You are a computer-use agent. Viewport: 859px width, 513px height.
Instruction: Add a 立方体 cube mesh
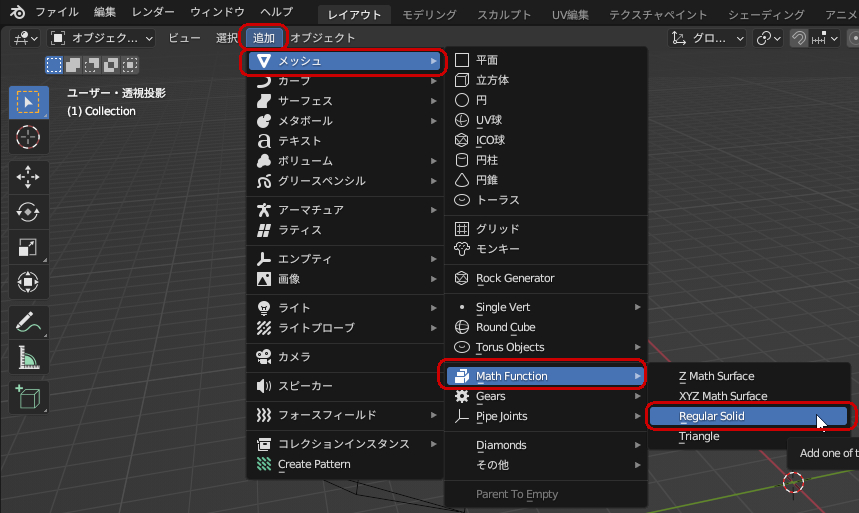[546, 80]
